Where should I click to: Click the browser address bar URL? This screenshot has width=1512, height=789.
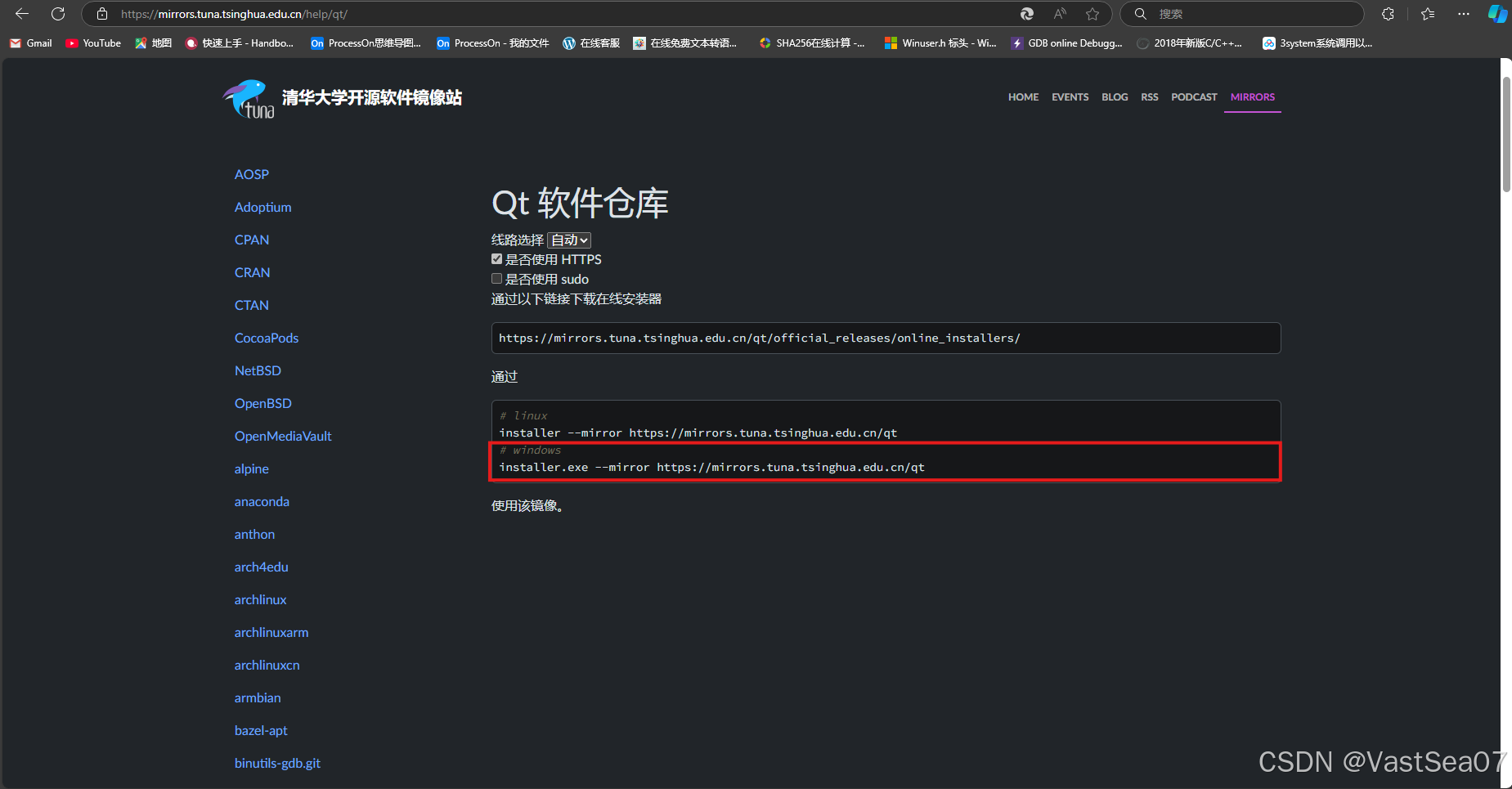pyautogui.click(x=234, y=14)
